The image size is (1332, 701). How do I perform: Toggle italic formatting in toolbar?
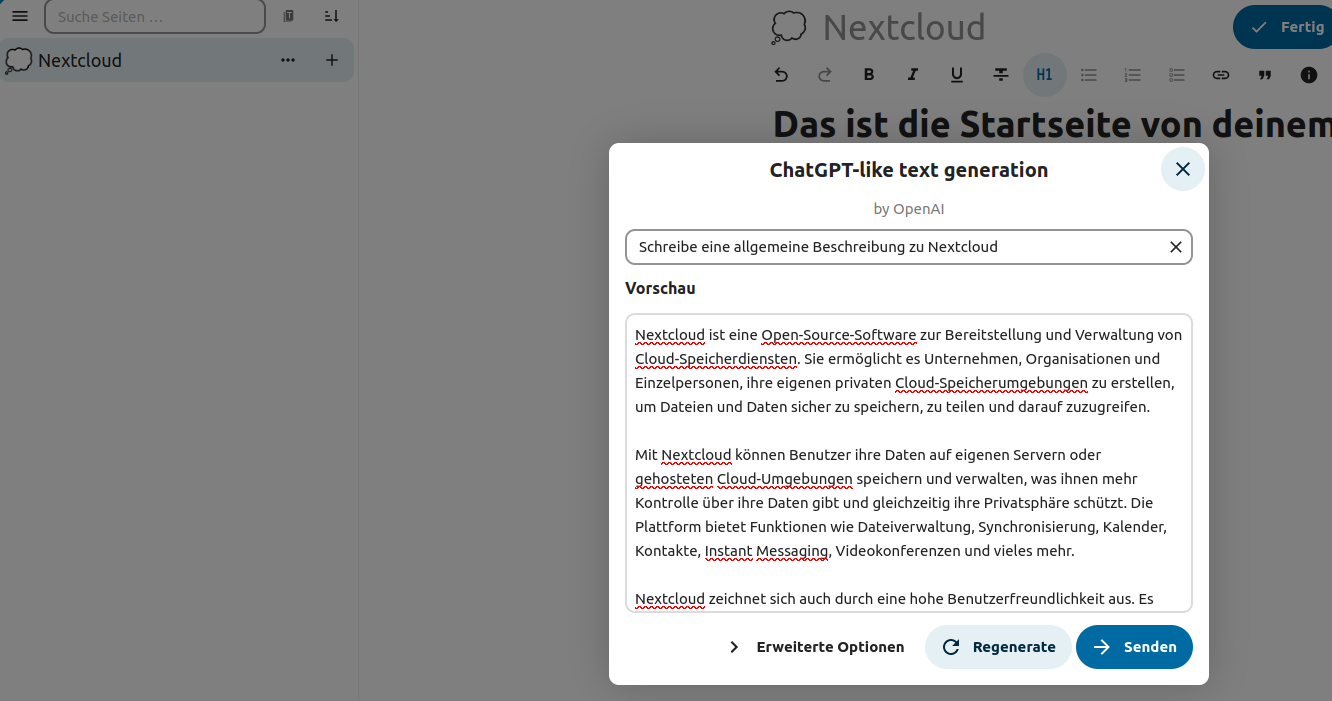click(912, 75)
